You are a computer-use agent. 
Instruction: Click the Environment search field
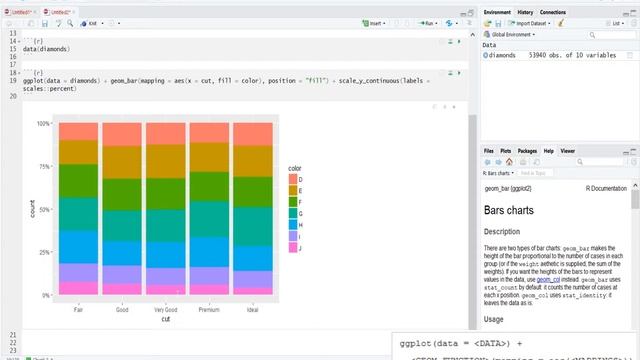(612, 35)
